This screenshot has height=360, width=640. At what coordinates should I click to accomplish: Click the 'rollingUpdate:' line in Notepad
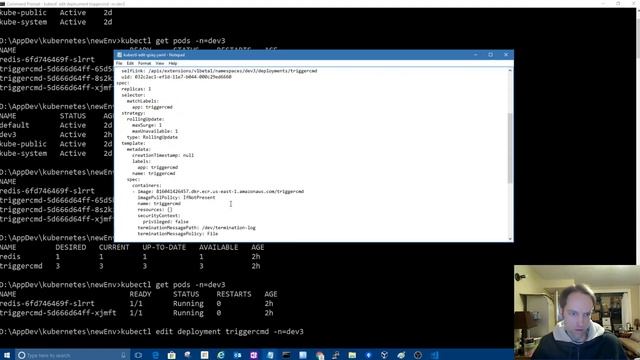pyautogui.click(x=145, y=119)
